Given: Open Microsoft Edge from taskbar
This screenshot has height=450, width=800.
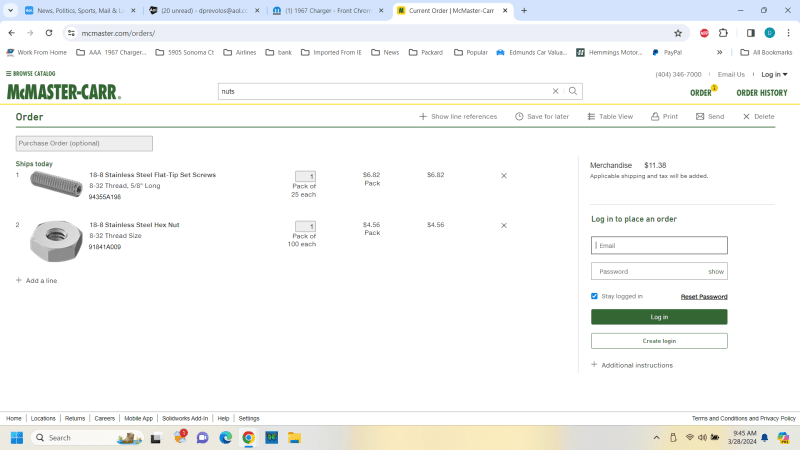Looking at the screenshot, I should pos(226,438).
